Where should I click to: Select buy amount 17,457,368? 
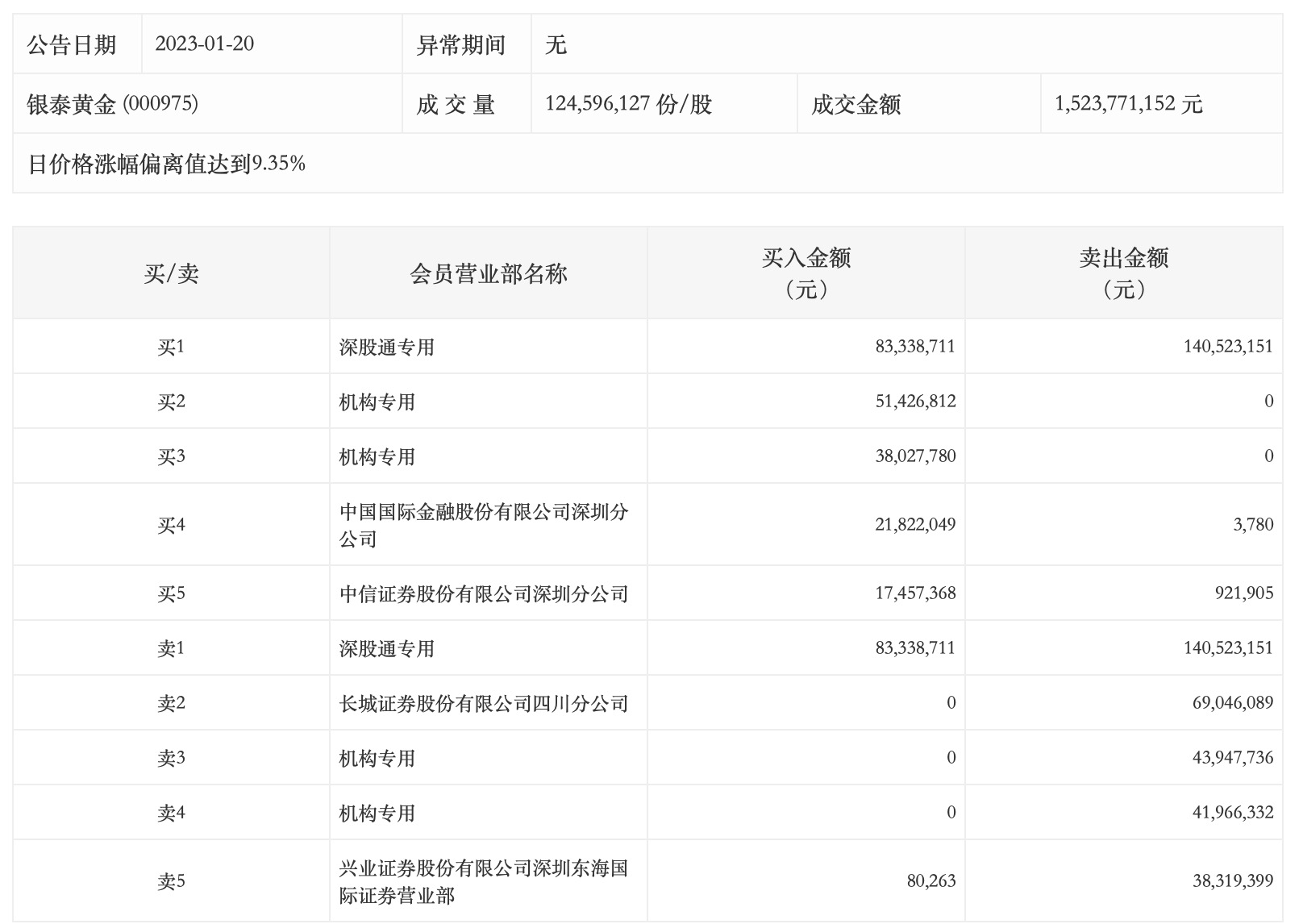click(915, 593)
